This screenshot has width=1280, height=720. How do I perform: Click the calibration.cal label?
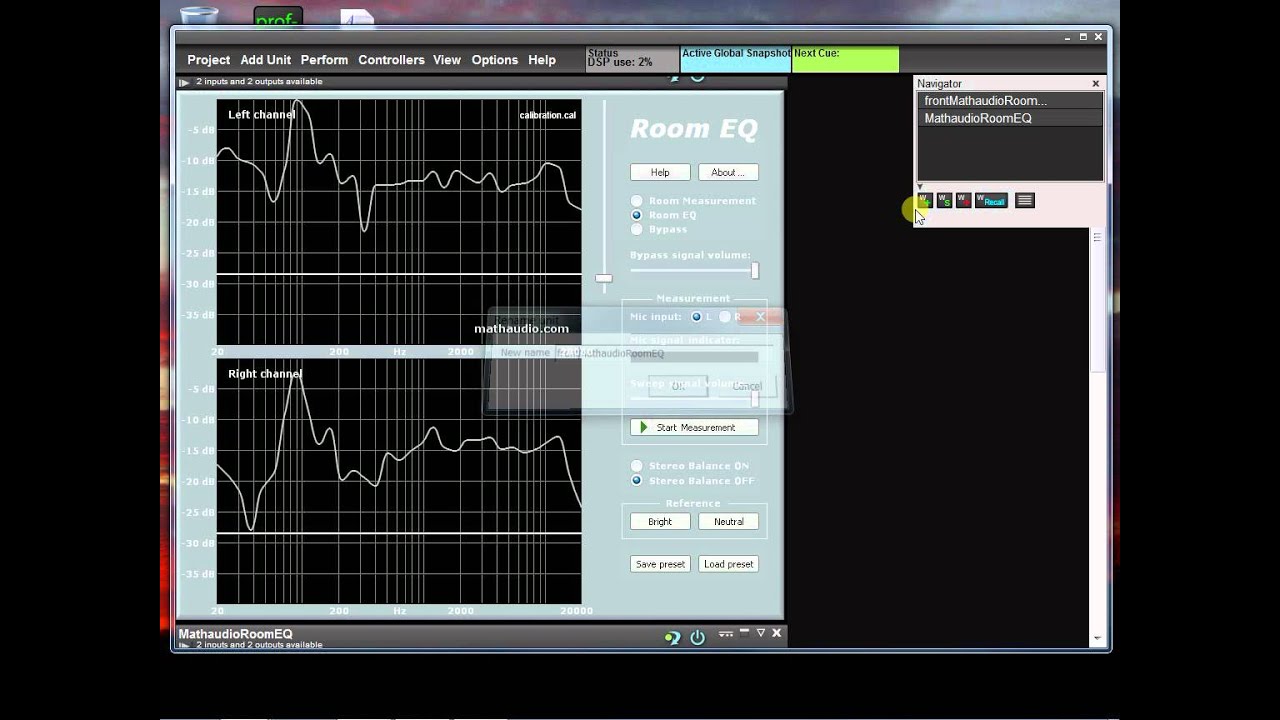548,115
